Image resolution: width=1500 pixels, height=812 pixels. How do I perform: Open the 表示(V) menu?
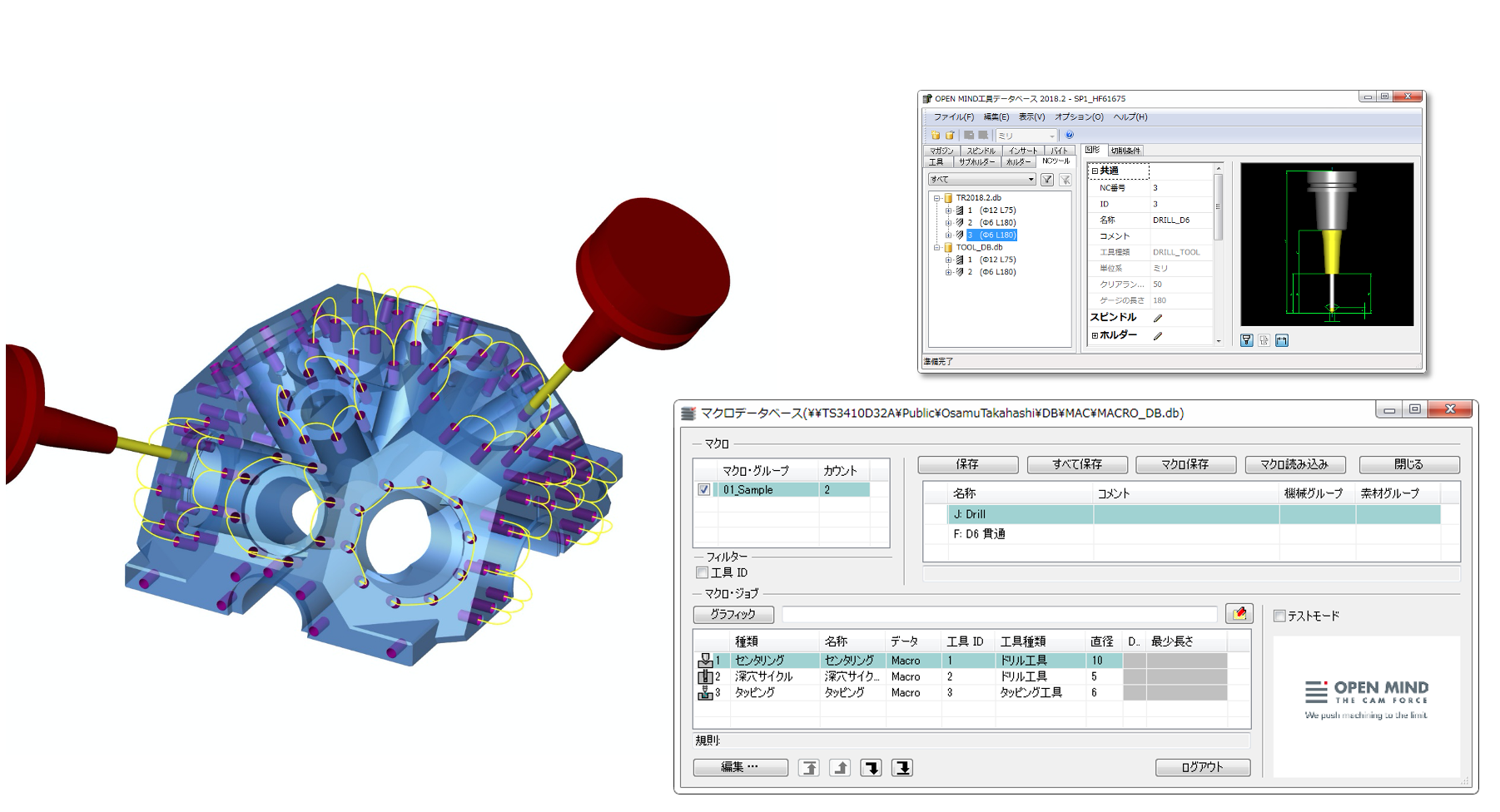point(1032,117)
